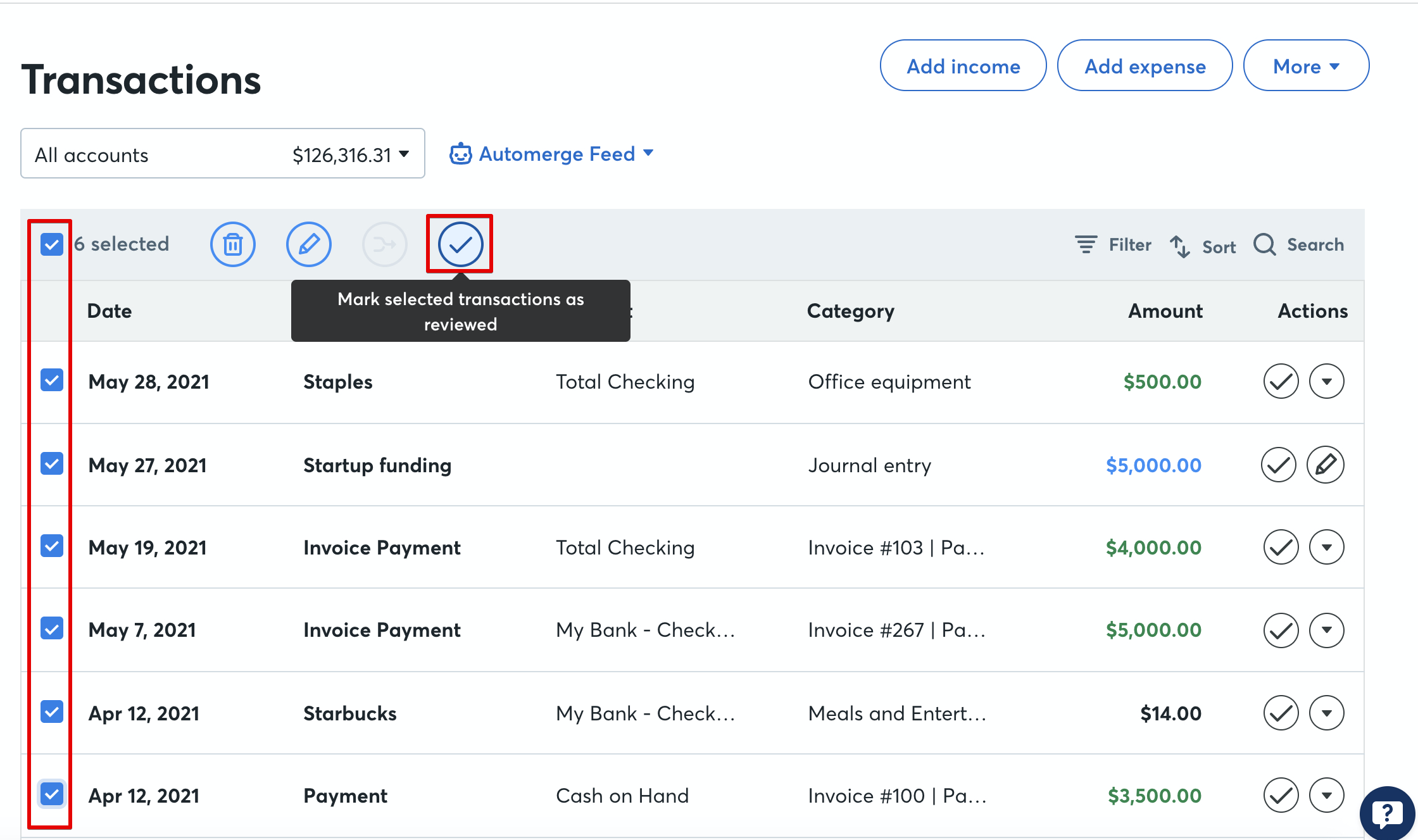Image resolution: width=1418 pixels, height=840 pixels.
Task: Expand actions menu for Staples row
Action: [1326, 382]
